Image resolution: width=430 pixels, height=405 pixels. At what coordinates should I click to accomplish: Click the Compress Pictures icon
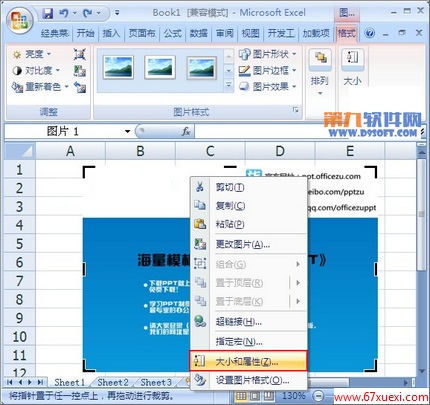pyautogui.click(x=80, y=54)
